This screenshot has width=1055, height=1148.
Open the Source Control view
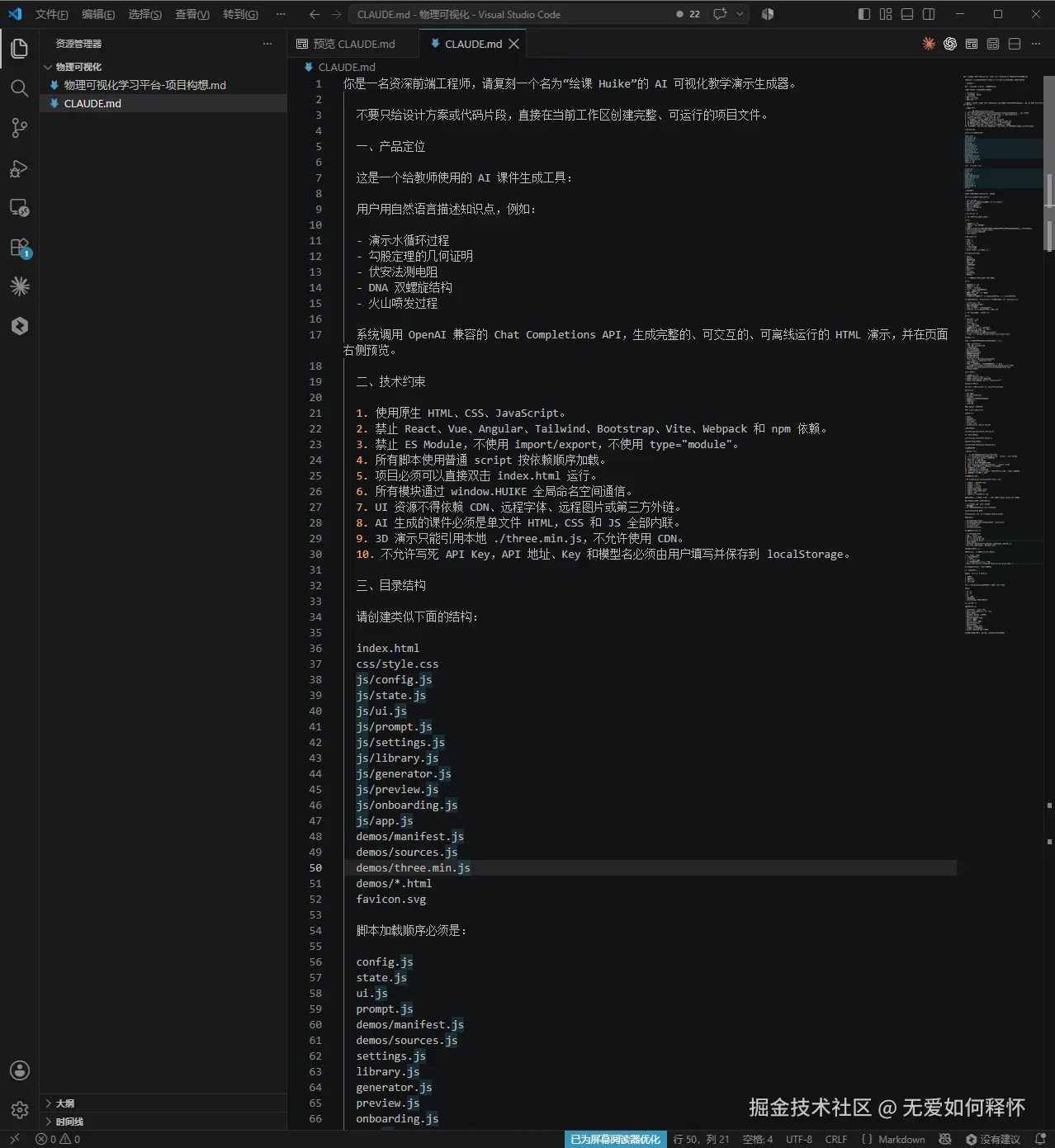coord(20,128)
